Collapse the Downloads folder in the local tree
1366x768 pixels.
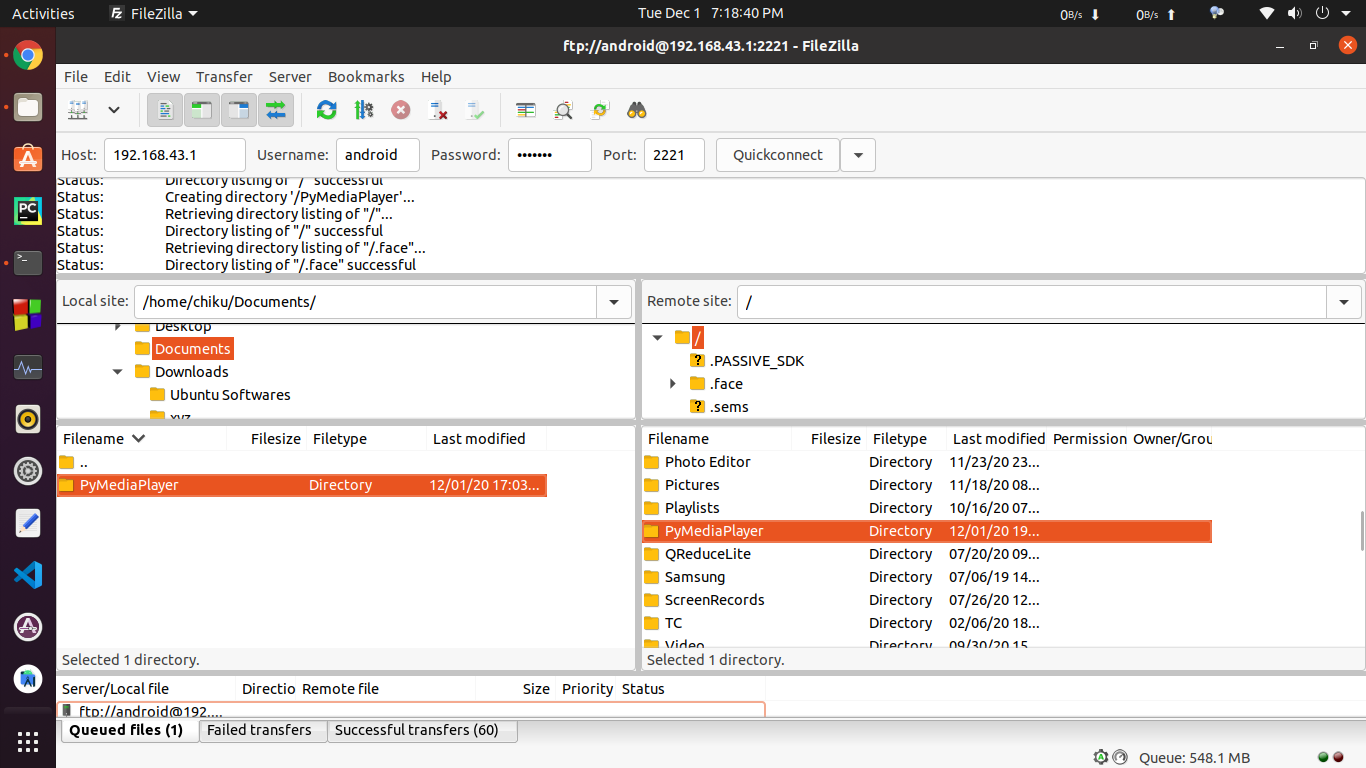pos(117,372)
